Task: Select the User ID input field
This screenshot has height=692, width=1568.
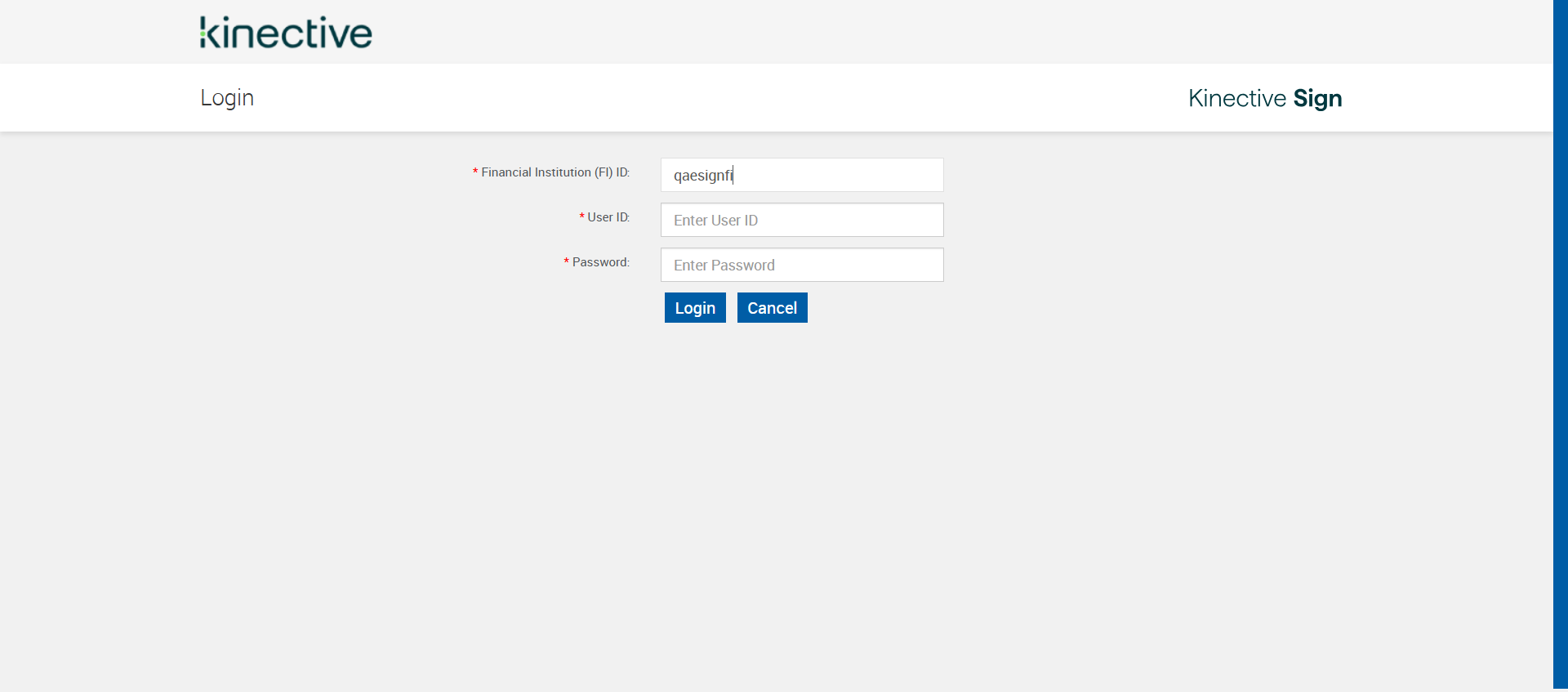Action: tap(802, 220)
